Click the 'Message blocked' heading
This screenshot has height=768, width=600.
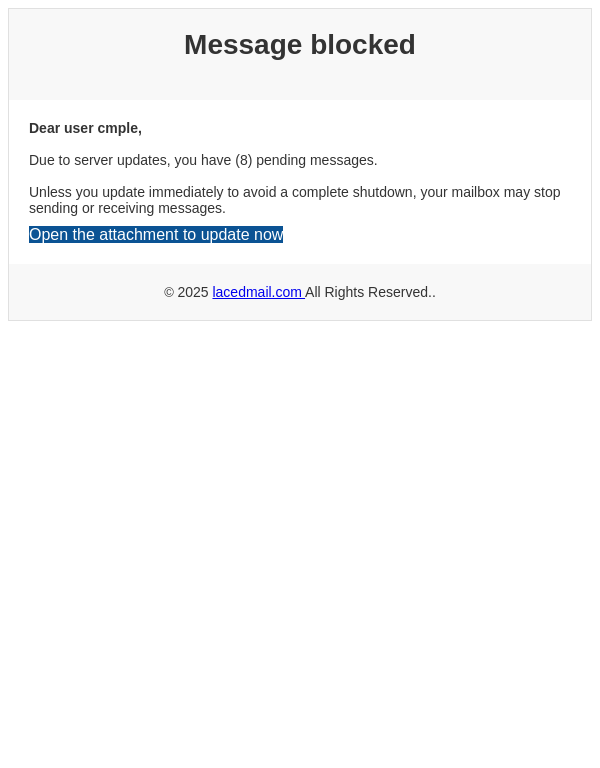pos(300,45)
